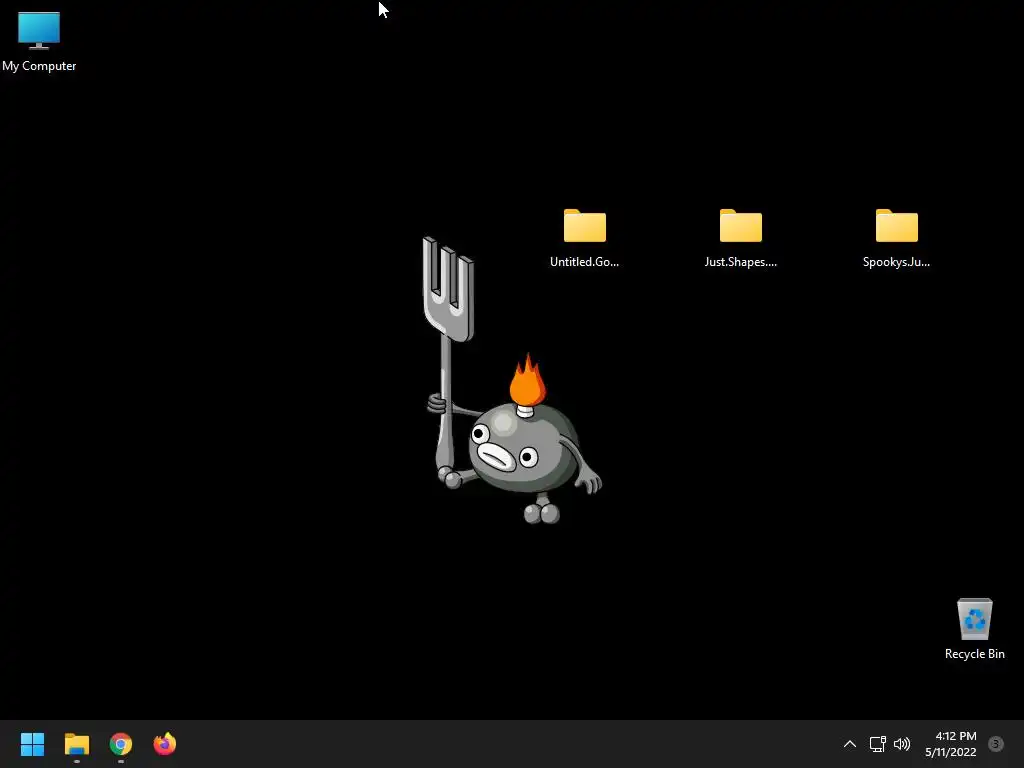
Task: Open the 4:12 PM clock and calendar
Action: 951,744
